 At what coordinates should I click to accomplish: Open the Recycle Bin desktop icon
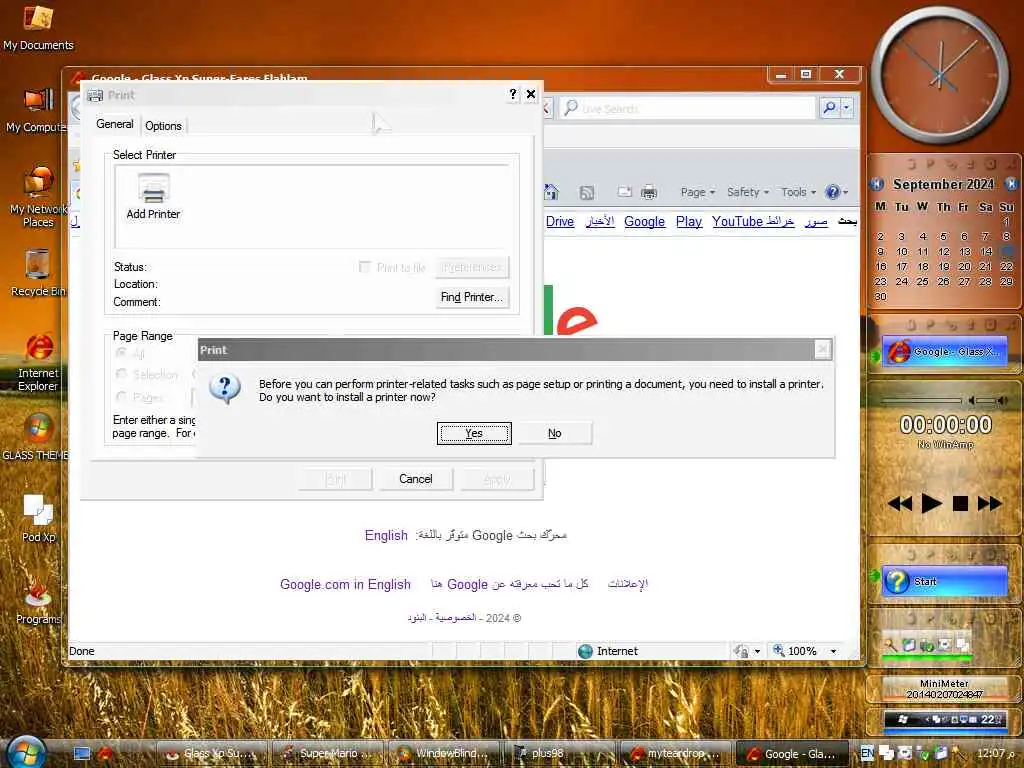pyautogui.click(x=38, y=273)
